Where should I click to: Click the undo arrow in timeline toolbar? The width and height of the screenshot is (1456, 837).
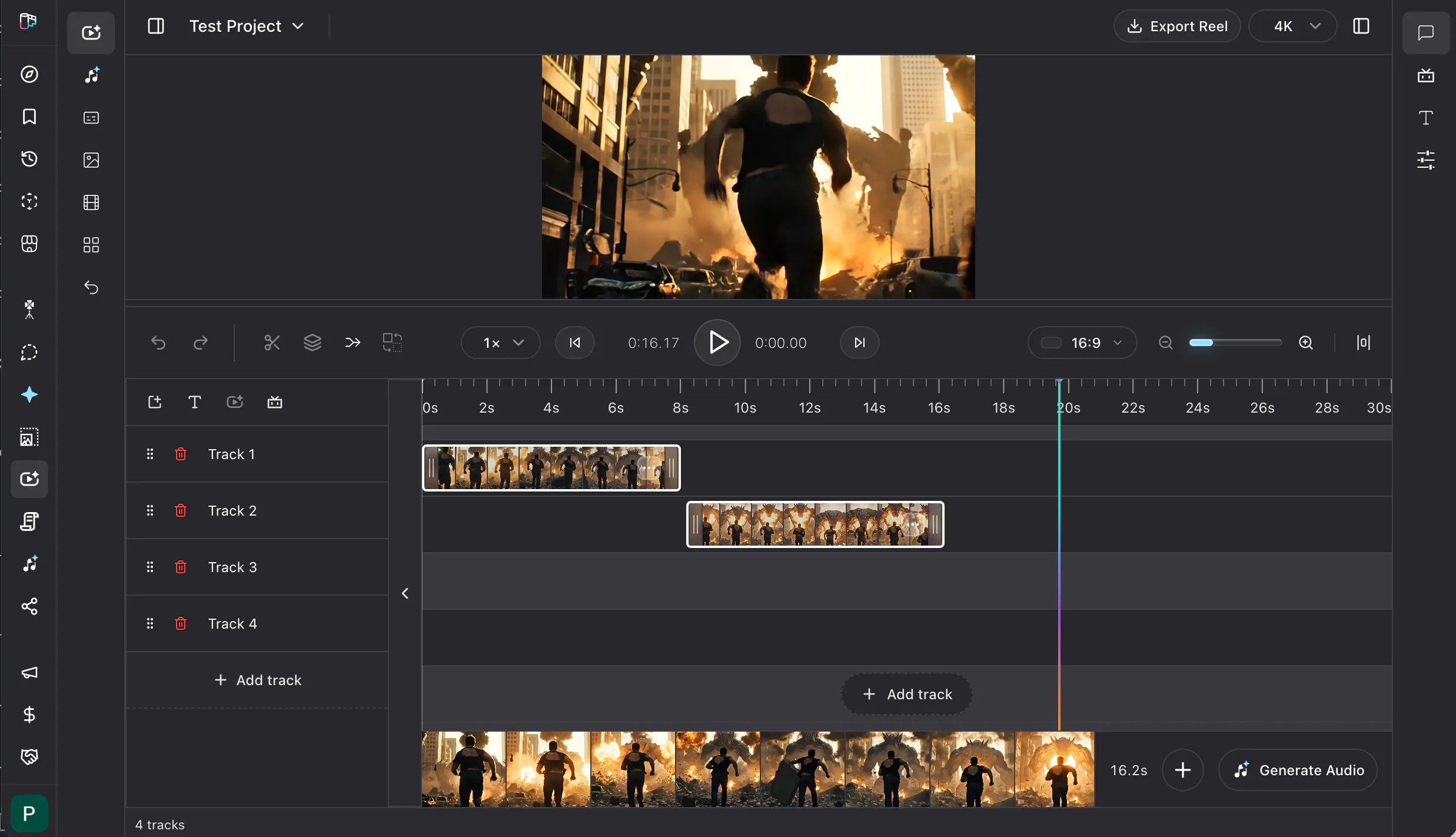click(x=158, y=343)
